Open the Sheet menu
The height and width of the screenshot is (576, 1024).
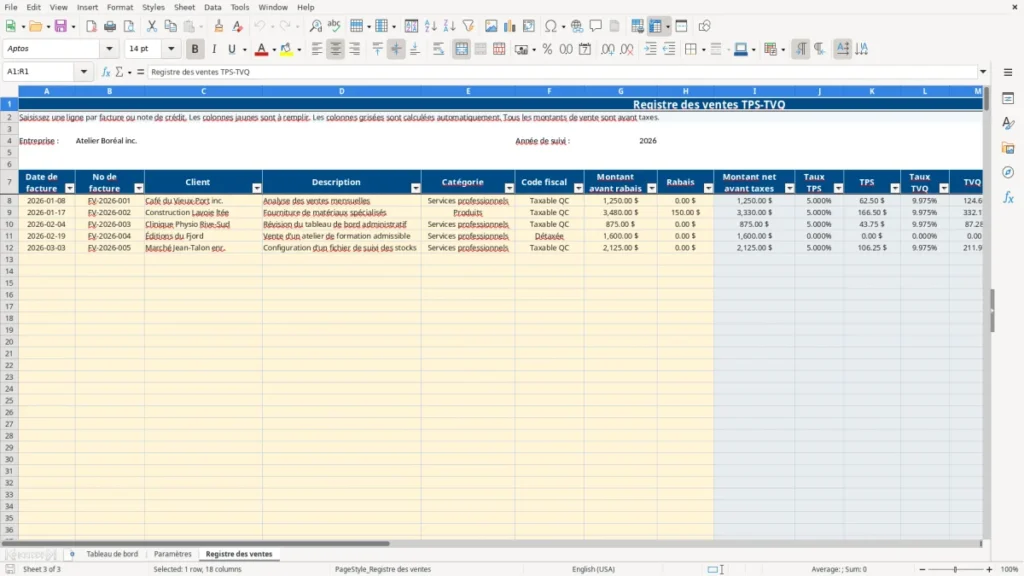184,7
